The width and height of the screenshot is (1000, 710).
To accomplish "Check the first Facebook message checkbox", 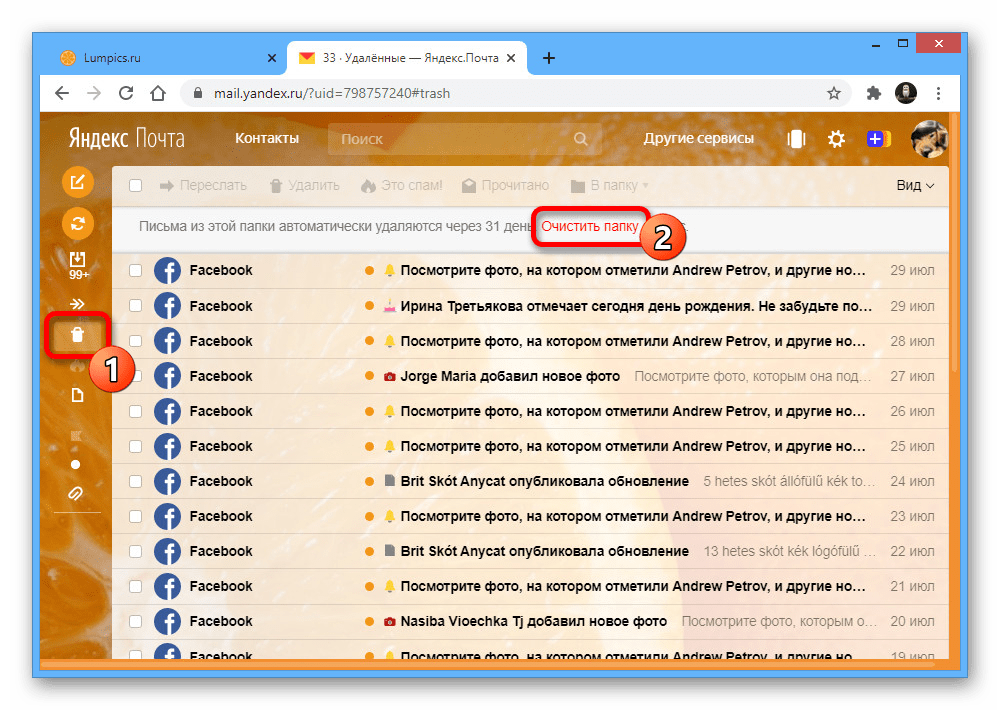I will point(136,270).
